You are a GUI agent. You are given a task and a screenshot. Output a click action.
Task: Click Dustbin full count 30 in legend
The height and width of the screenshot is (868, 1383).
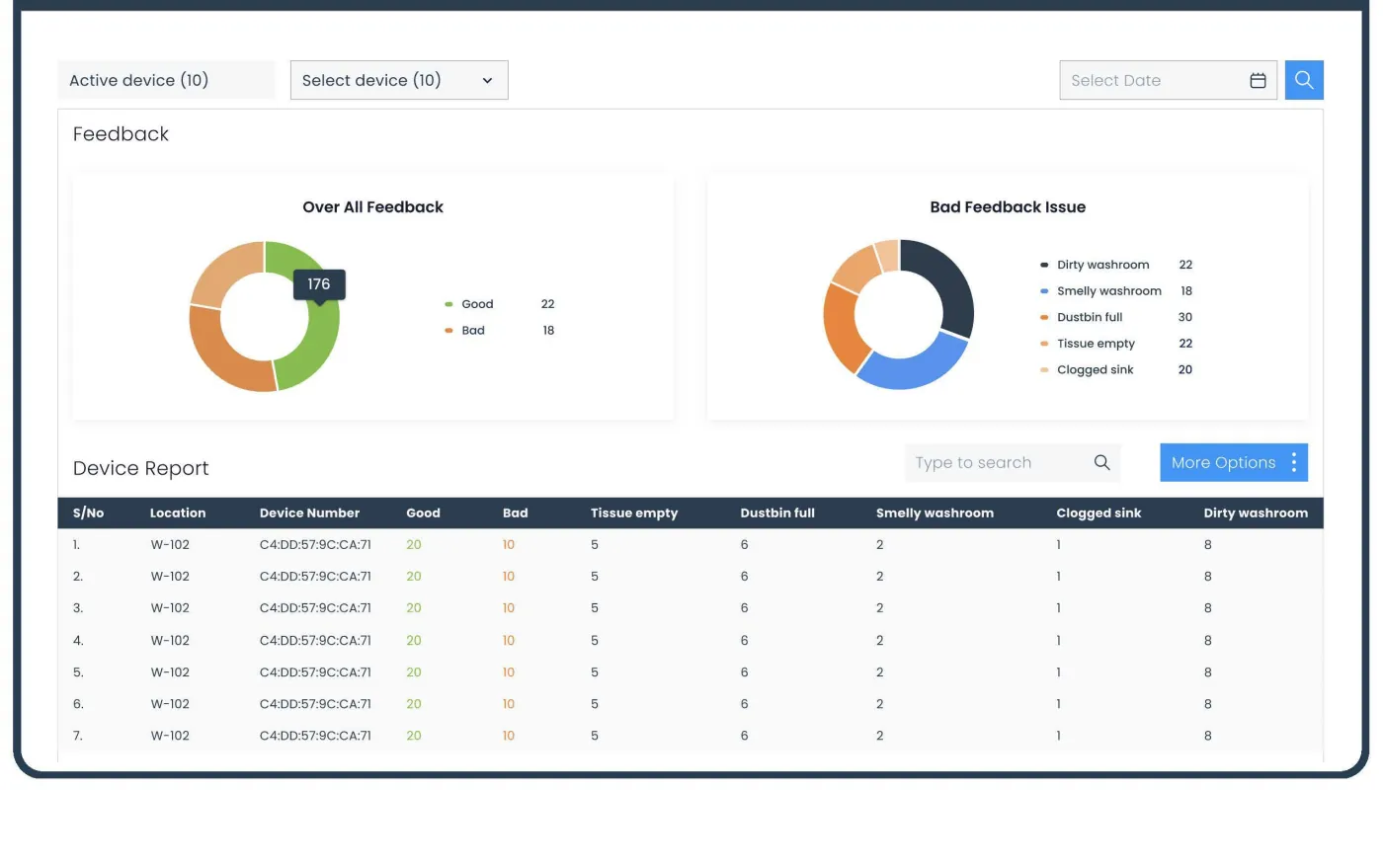point(1185,317)
